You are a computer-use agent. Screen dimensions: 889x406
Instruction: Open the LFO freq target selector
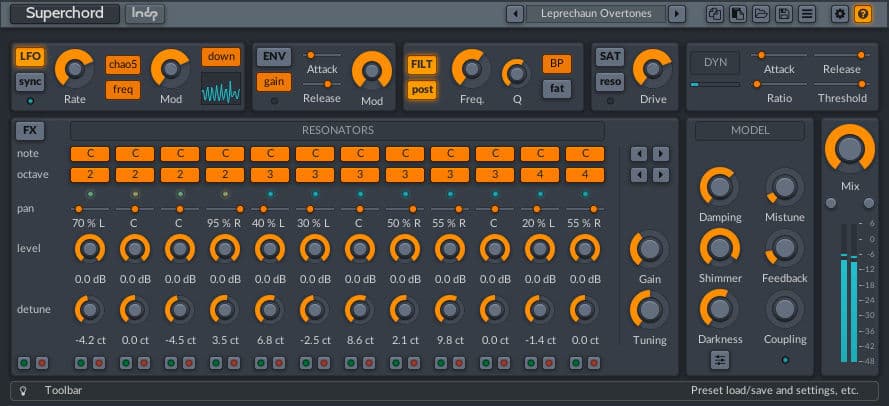click(123, 90)
